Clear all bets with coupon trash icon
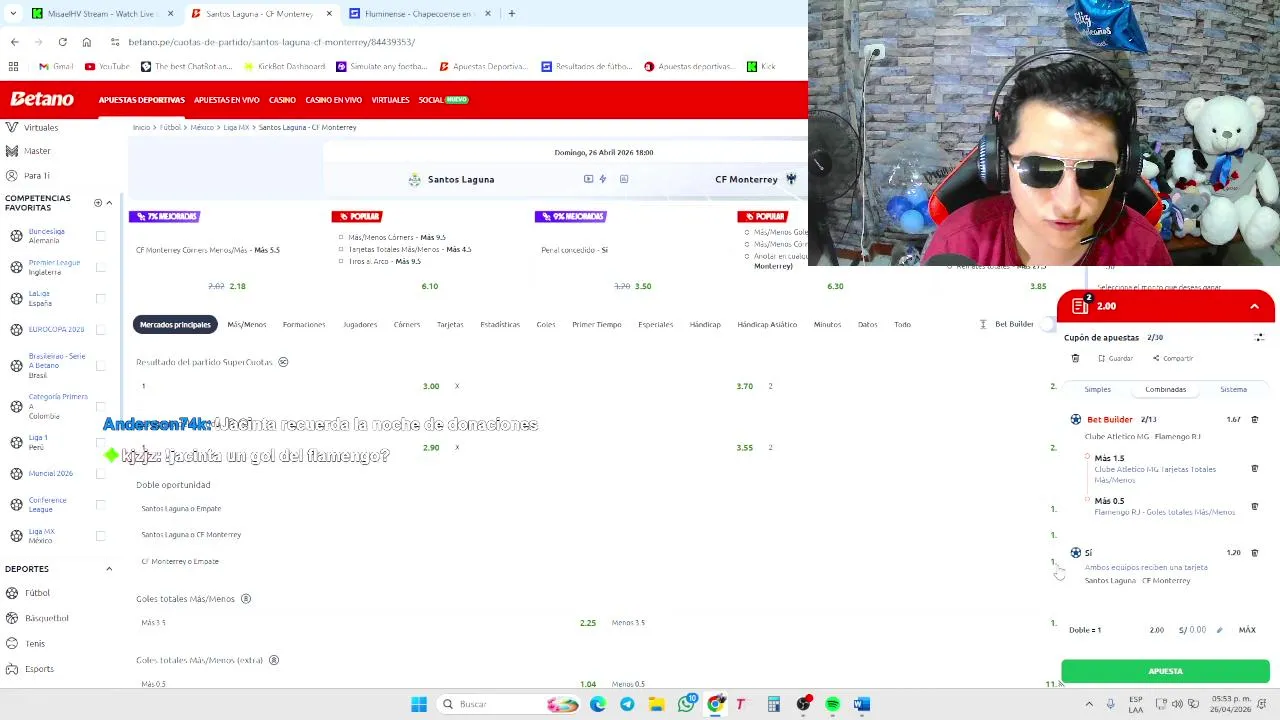Viewport: 1280px width, 720px height. (1075, 358)
